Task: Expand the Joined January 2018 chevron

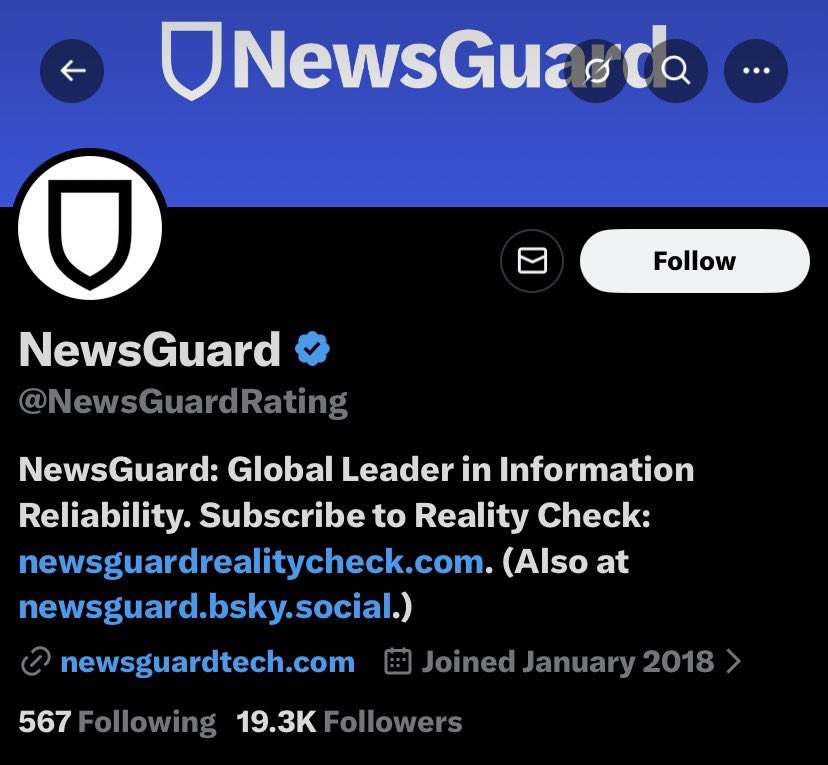Action: (x=733, y=661)
